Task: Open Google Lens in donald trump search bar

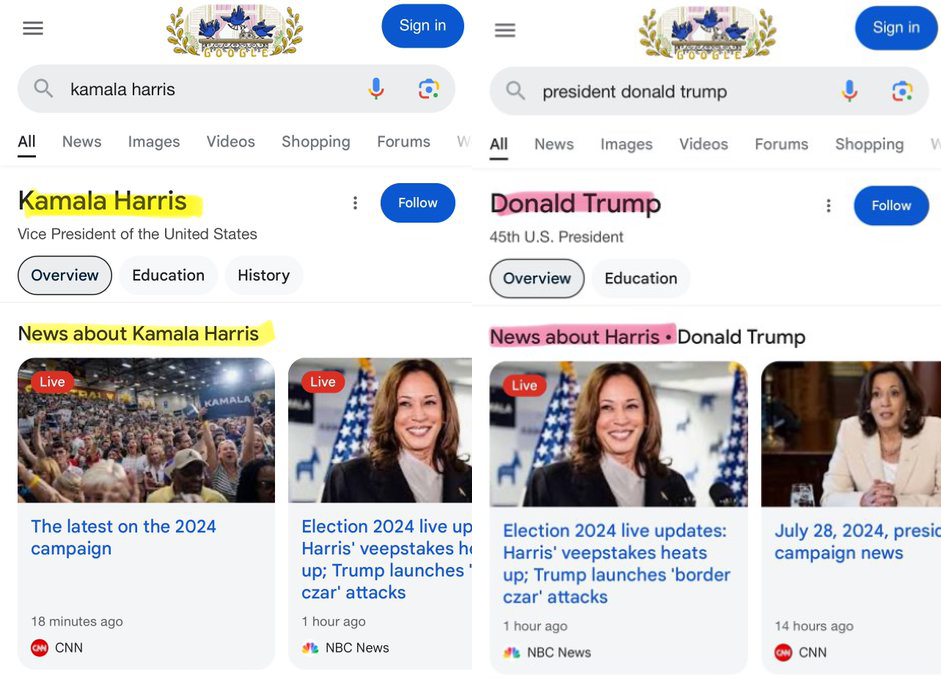Action: (x=902, y=92)
